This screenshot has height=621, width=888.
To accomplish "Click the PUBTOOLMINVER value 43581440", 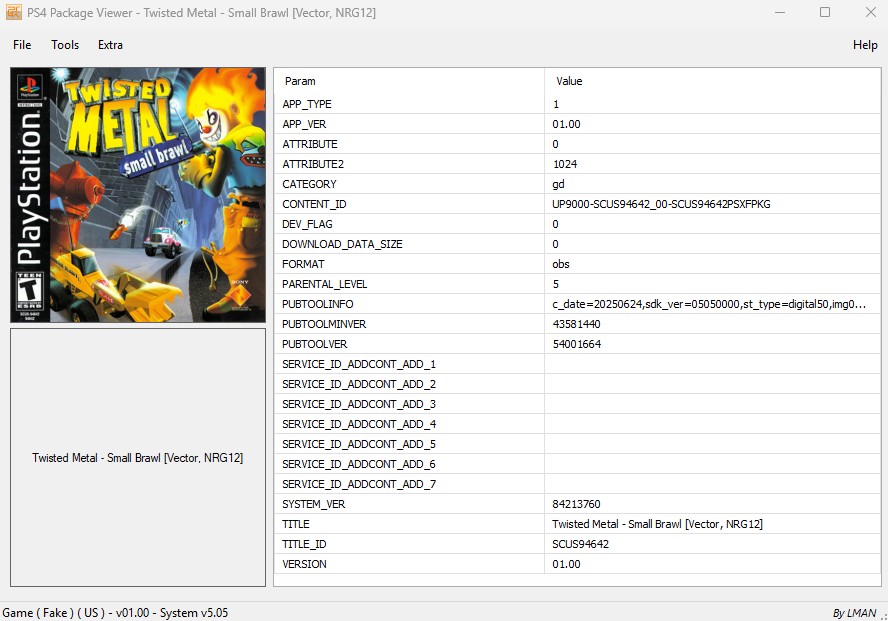I will pos(577,324).
